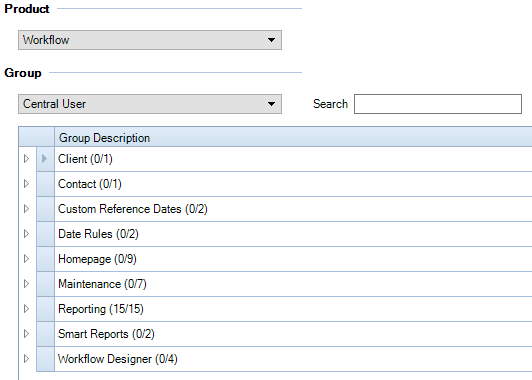
Task: Select the Client (0/1) text
Action: [85, 159]
